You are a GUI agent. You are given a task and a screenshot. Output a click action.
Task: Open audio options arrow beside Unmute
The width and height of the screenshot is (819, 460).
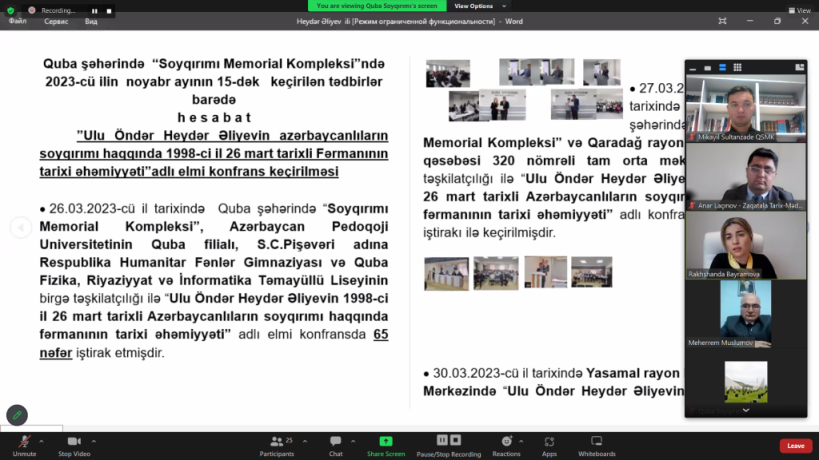pyautogui.click(x=41, y=442)
